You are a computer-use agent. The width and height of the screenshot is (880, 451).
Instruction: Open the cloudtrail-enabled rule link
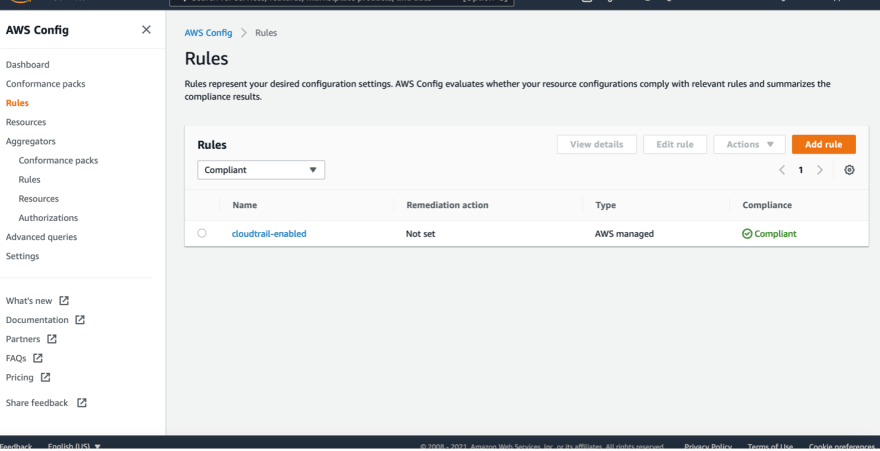pos(269,234)
